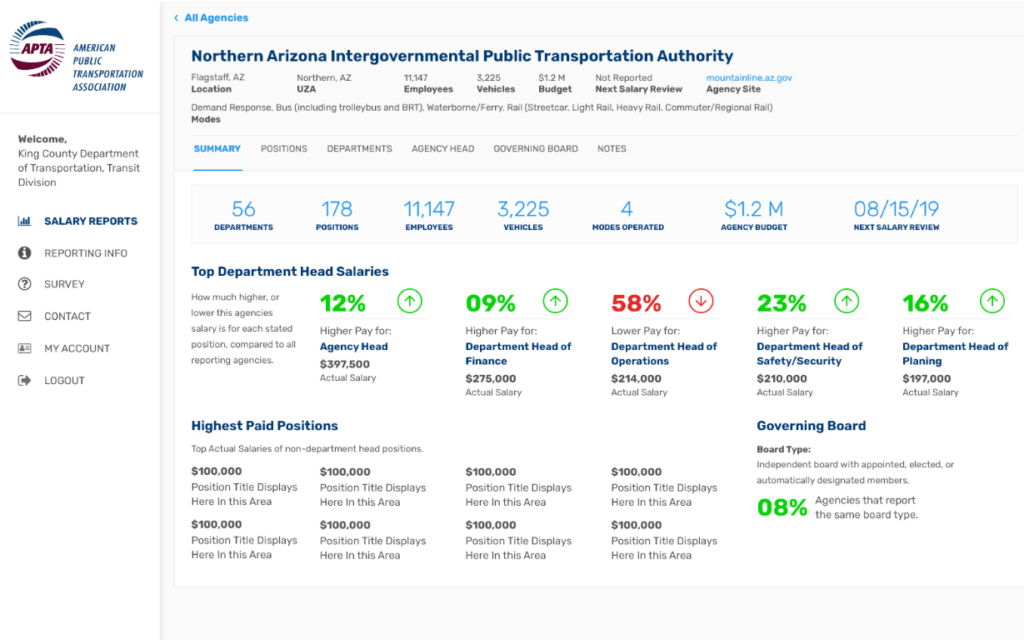The width and height of the screenshot is (1024, 640).
Task: Click the 08% board type percentage
Action: tap(782, 507)
